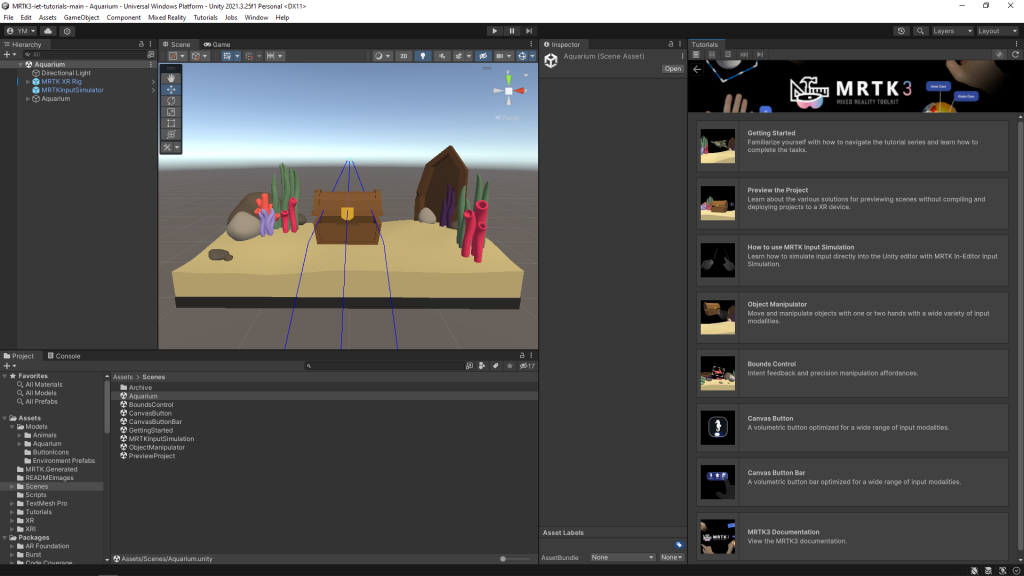1024x576 pixels.
Task: Select the Rect tool in Scene toolbar
Action: (171, 123)
